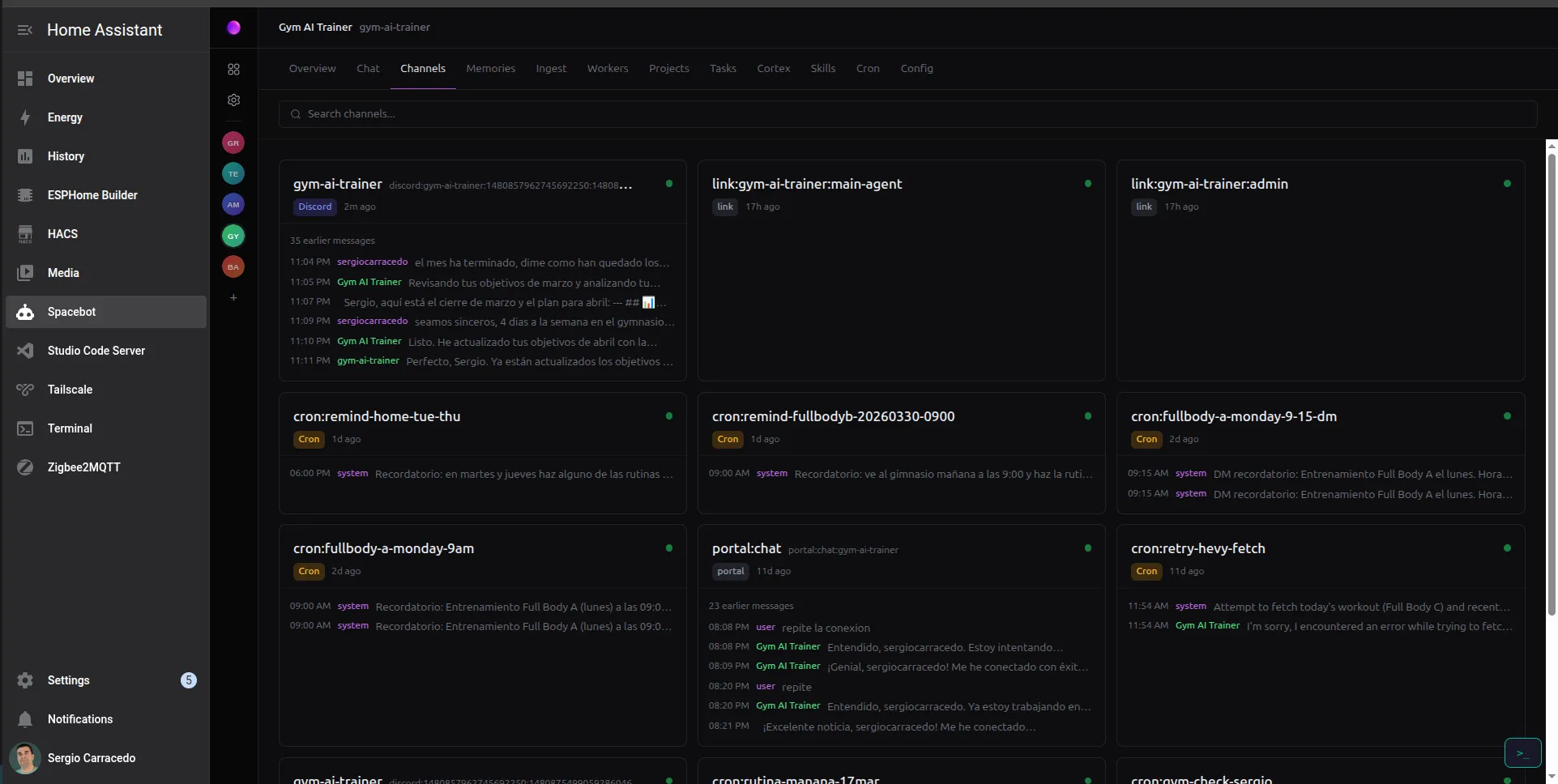Click the Search channels input field

pos(907,114)
